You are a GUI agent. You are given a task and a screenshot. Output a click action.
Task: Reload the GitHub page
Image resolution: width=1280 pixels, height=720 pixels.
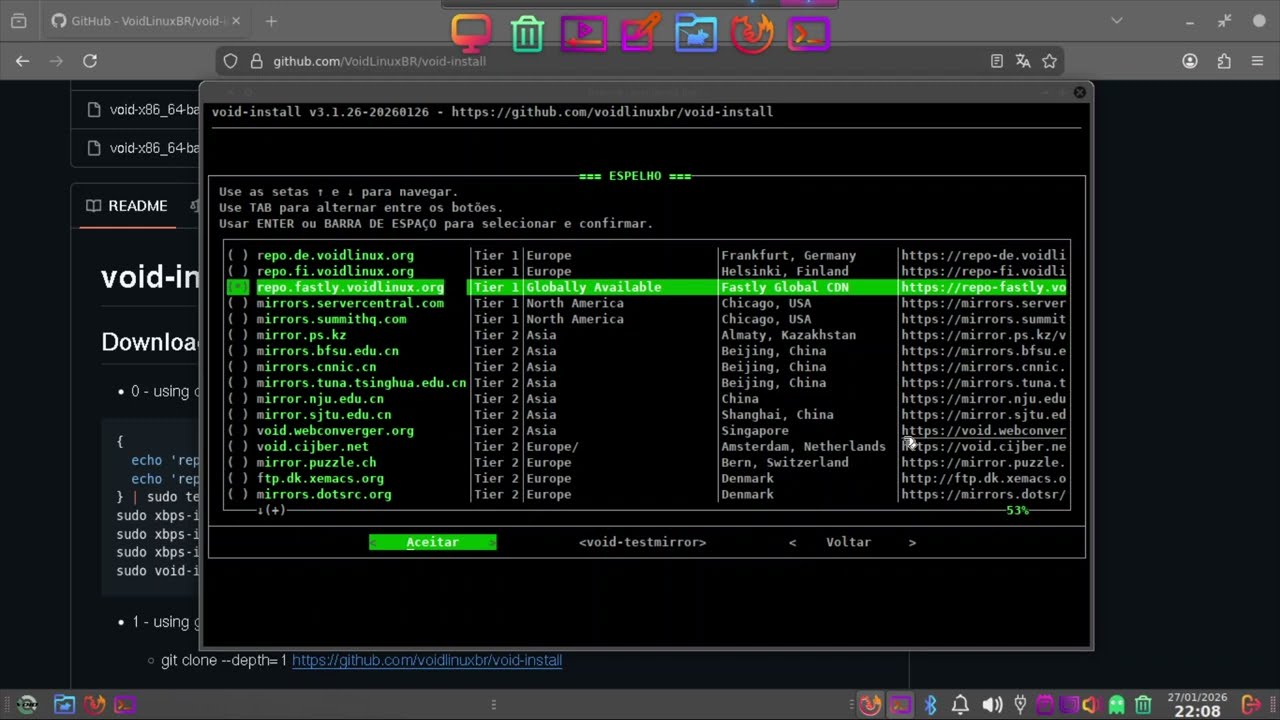click(x=90, y=61)
